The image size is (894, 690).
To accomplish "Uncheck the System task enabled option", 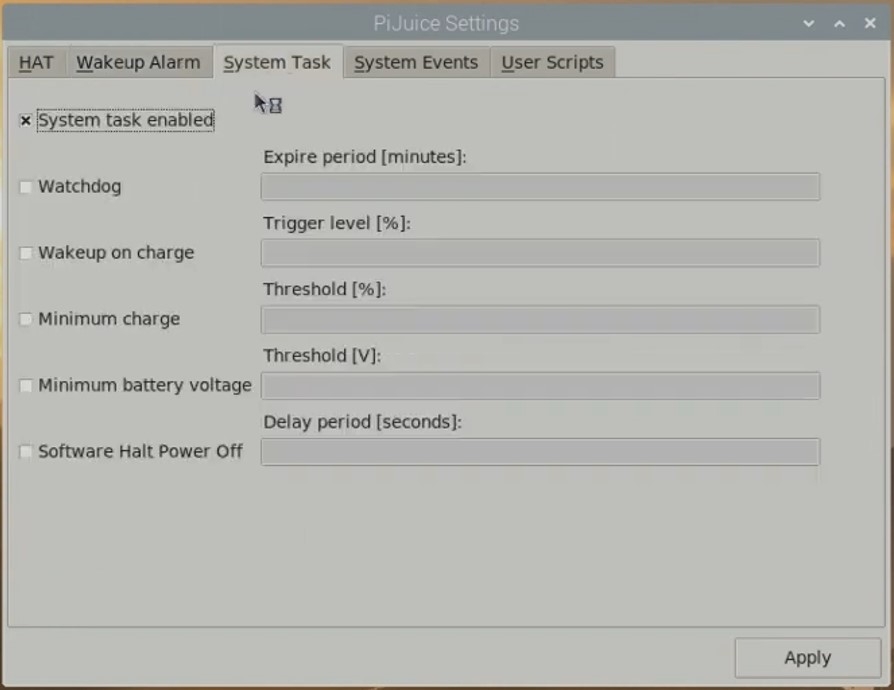I will (25, 120).
